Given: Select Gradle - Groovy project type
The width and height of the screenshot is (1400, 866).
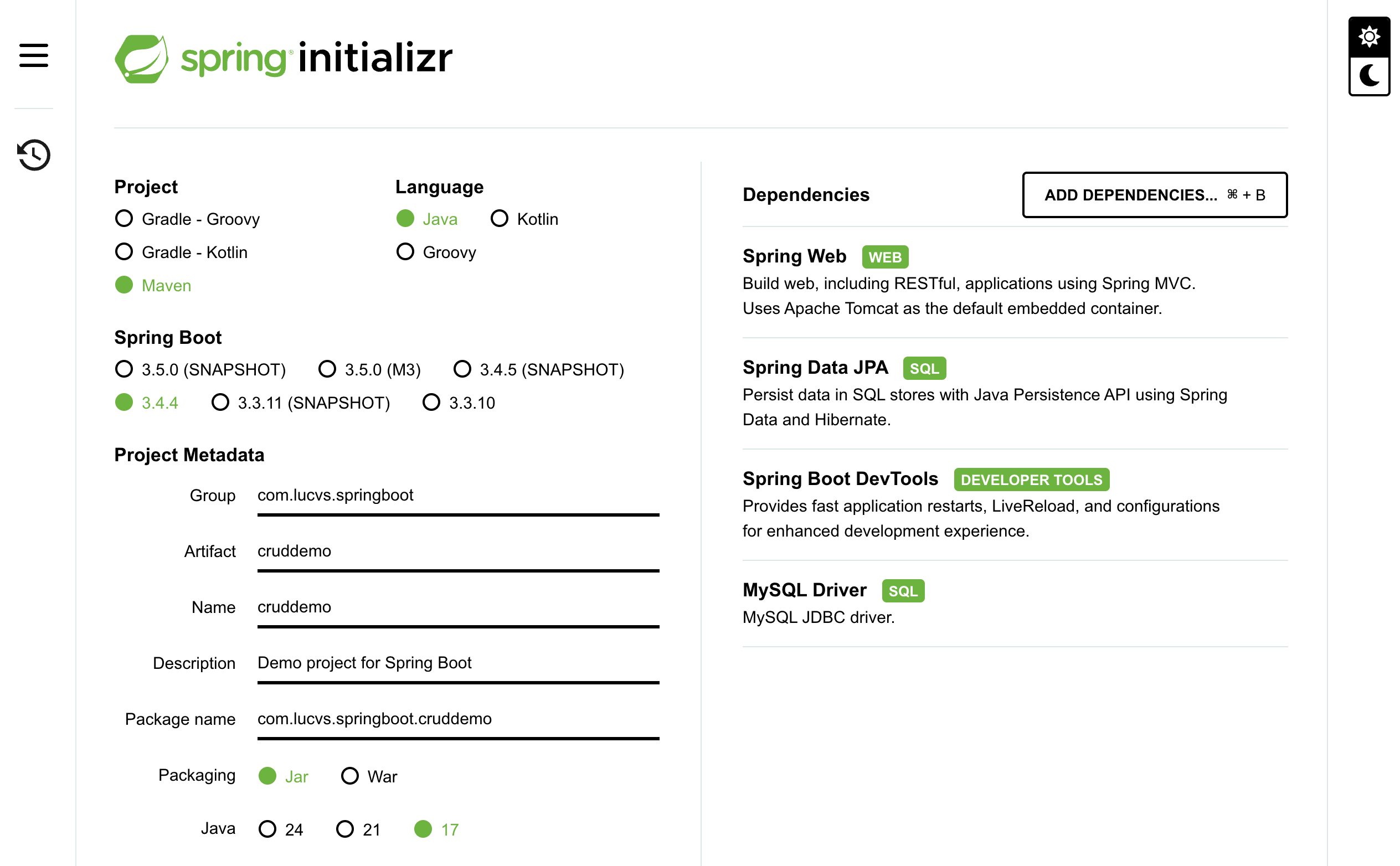Looking at the screenshot, I should coord(124,219).
